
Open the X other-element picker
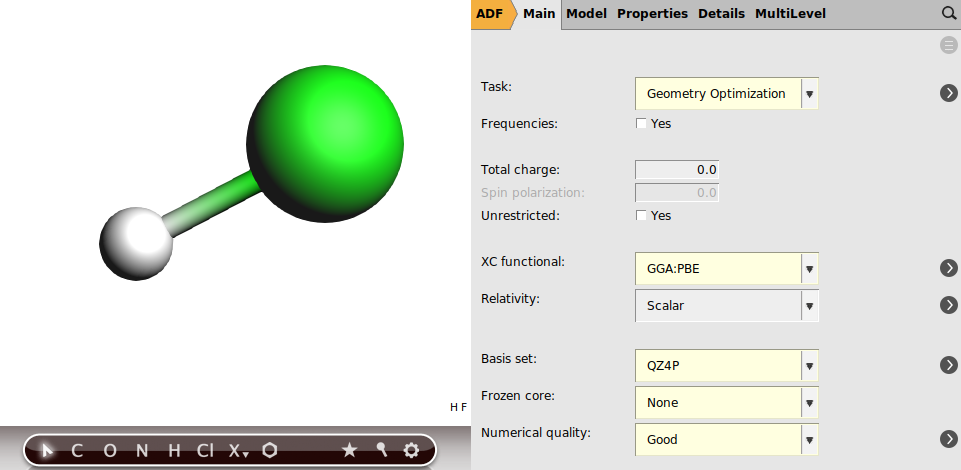[x=238, y=451]
